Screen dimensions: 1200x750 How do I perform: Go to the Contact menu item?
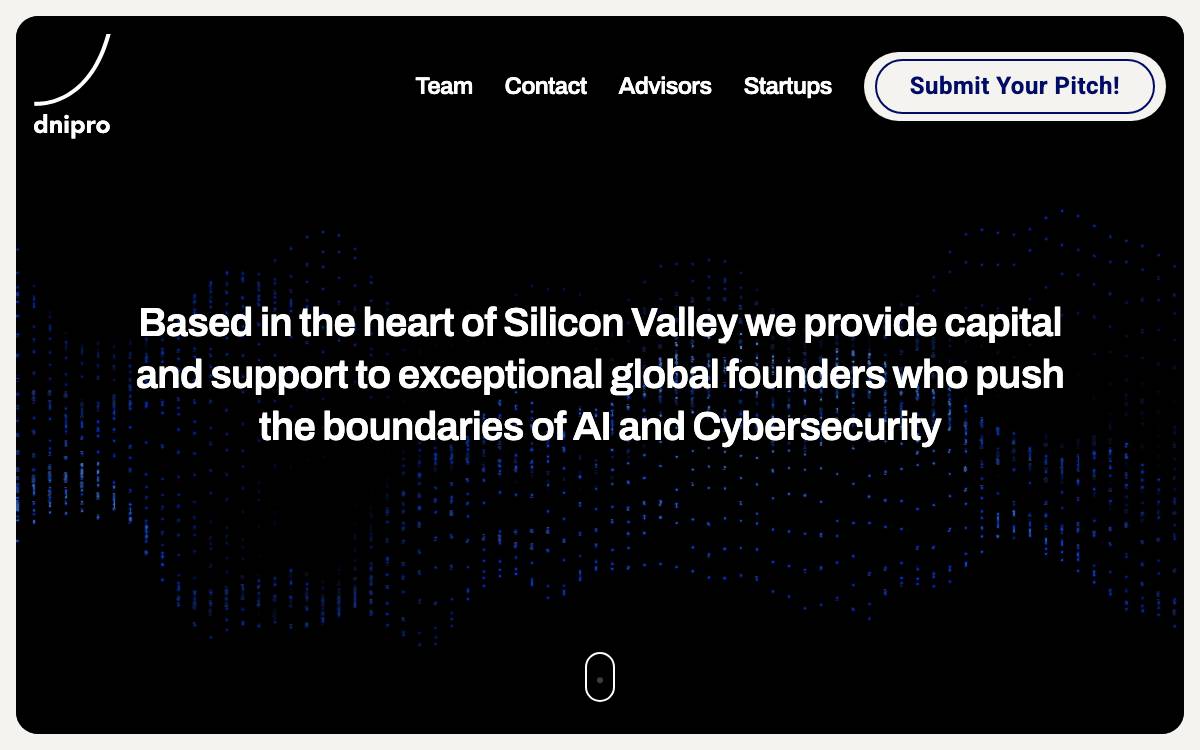pyautogui.click(x=546, y=86)
